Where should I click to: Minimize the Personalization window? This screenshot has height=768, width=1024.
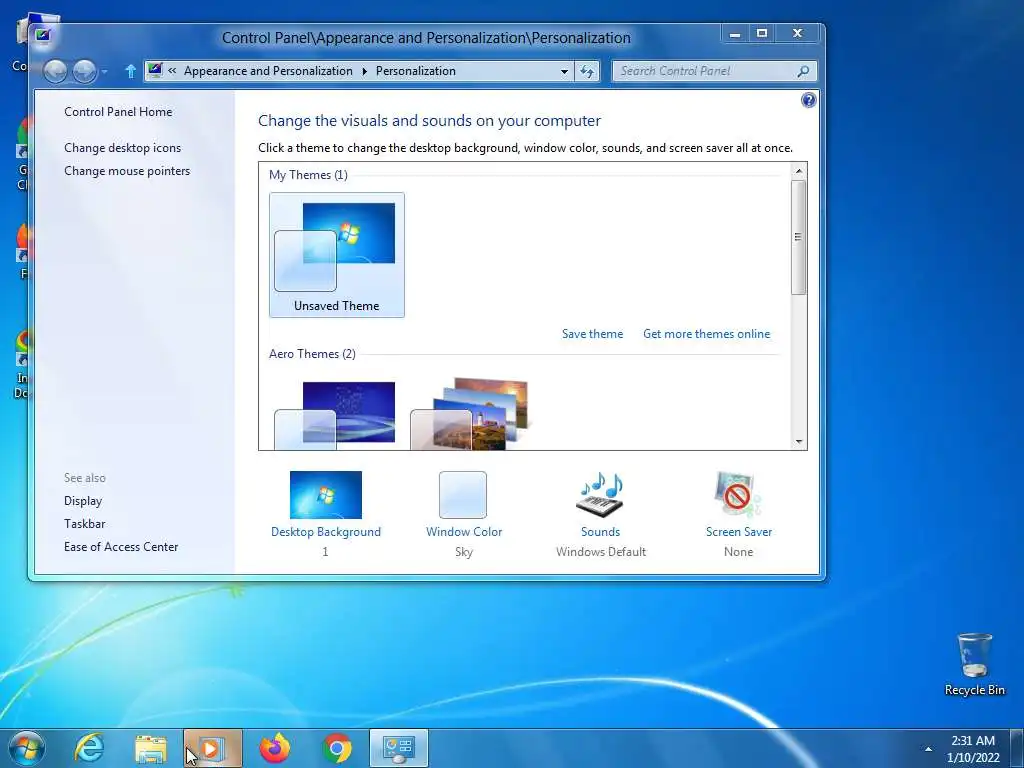pos(735,33)
